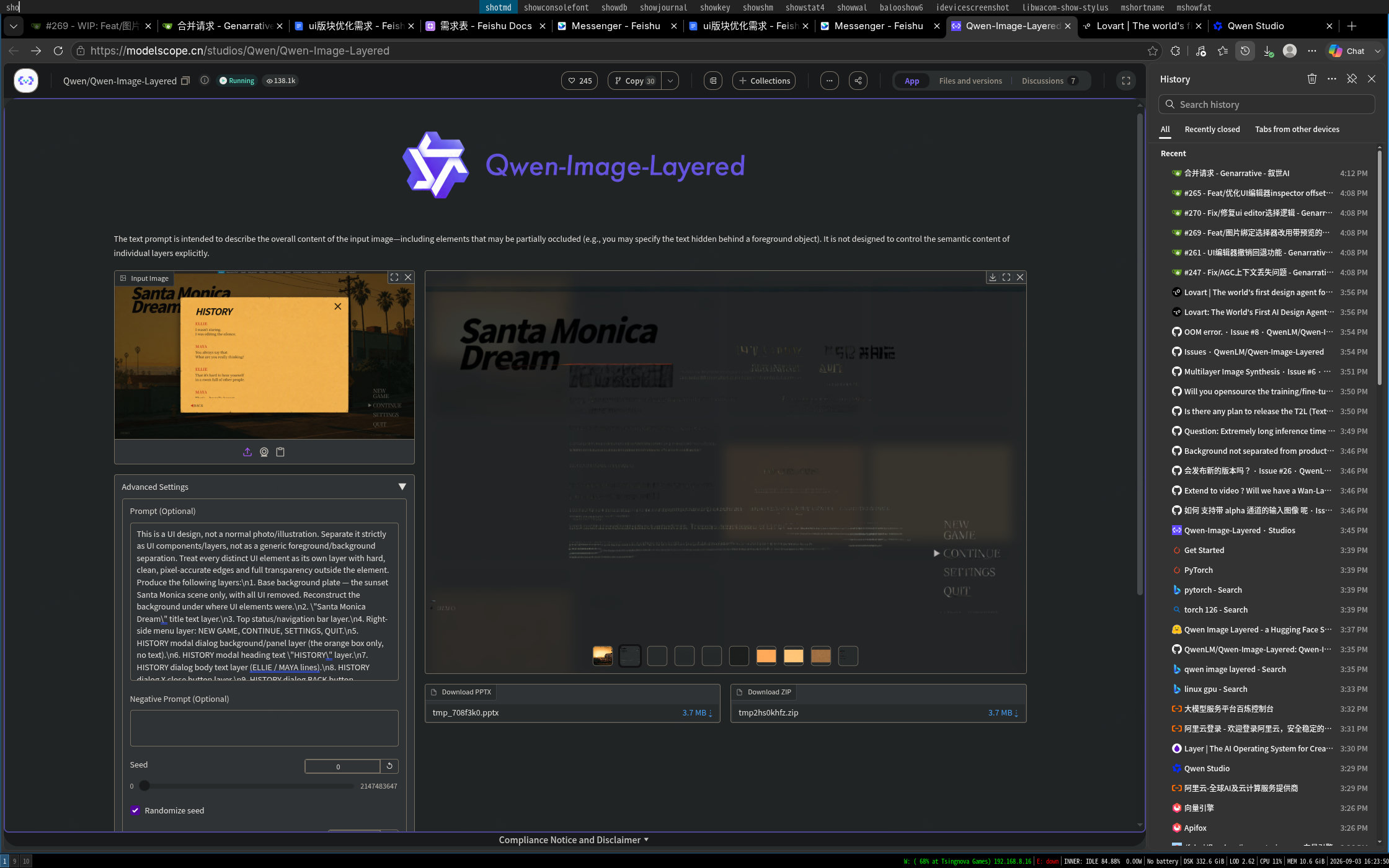This screenshot has width=1389, height=868.
Task: Download the output gallery image
Action: pos(993,277)
